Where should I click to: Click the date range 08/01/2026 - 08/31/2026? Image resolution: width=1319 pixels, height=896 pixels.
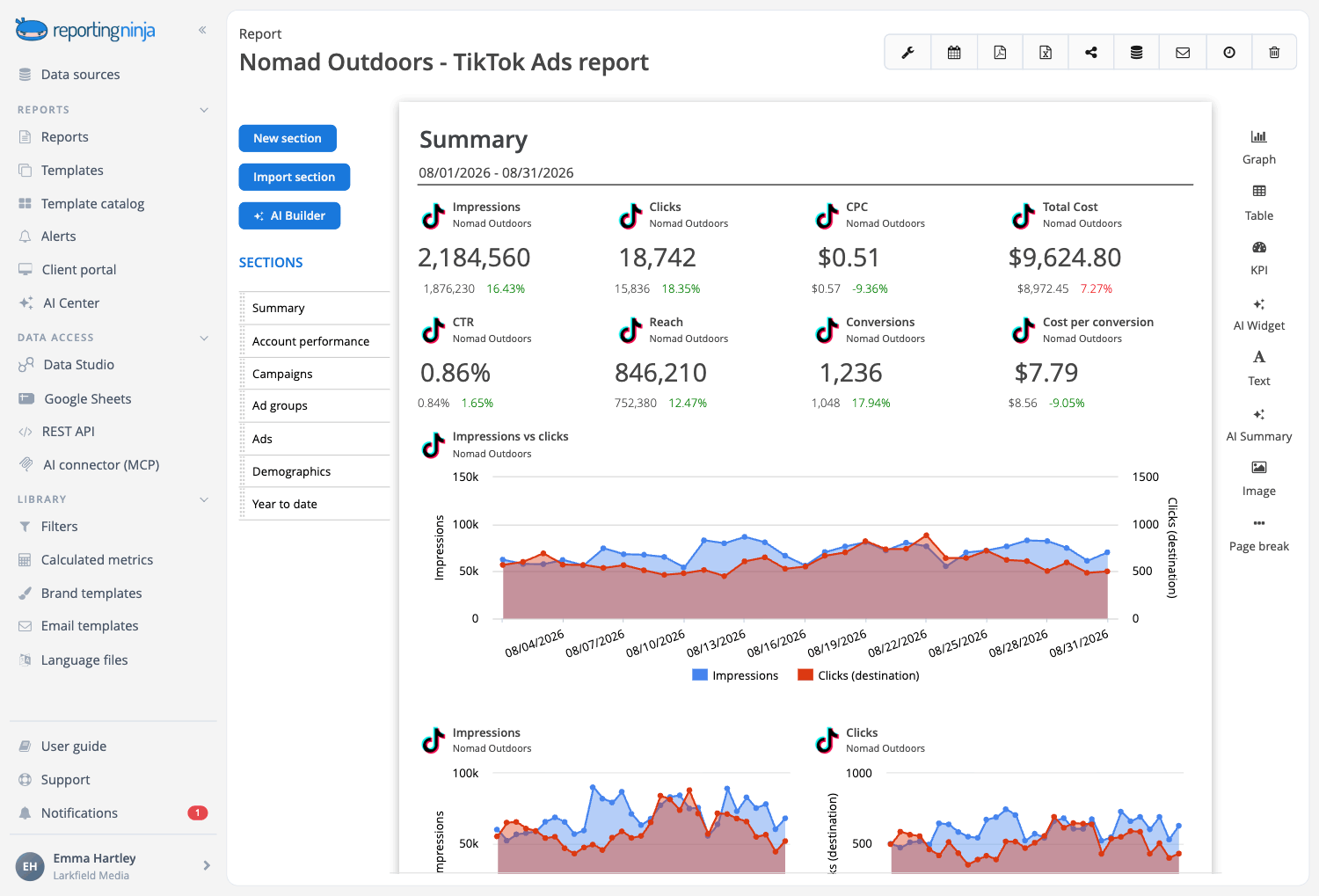(x=496, y=173)
